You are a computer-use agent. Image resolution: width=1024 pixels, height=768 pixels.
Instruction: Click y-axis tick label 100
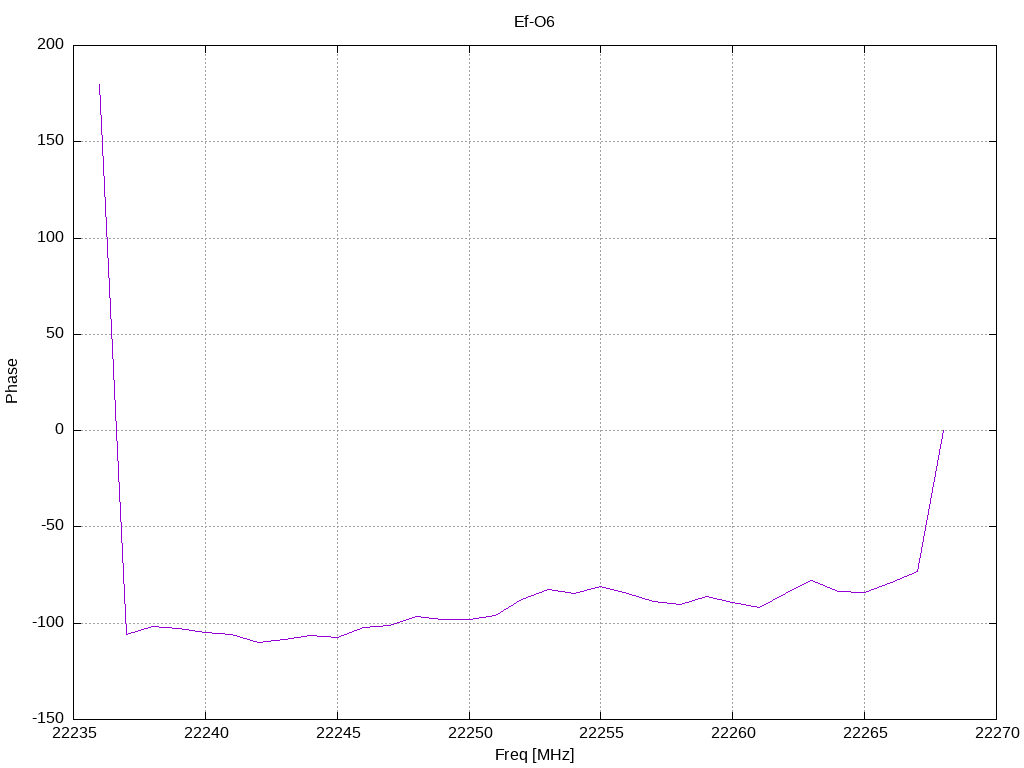[x=51, y=237]
